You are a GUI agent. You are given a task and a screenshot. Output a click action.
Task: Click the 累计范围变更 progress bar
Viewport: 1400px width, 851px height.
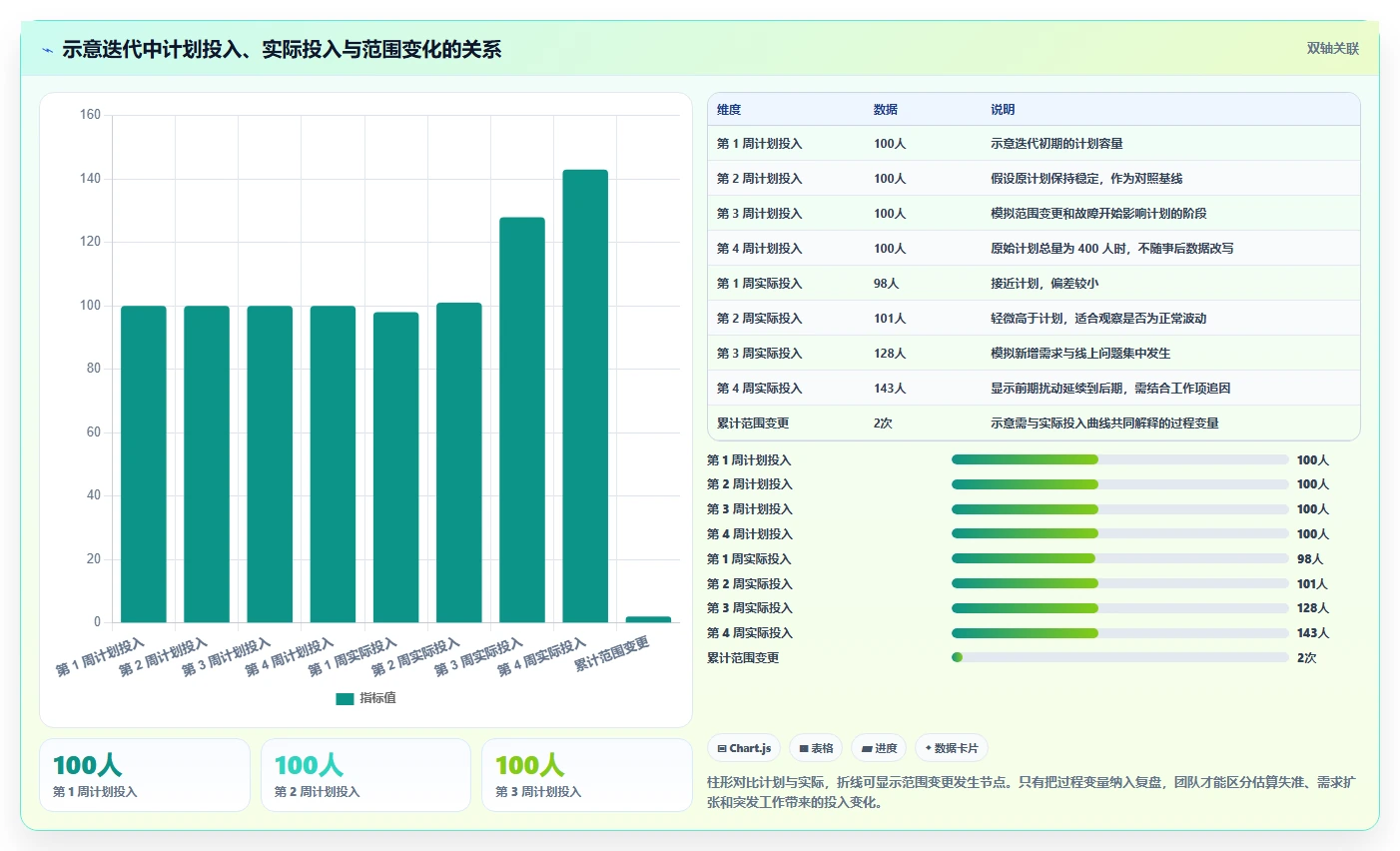coord(1120,657)
